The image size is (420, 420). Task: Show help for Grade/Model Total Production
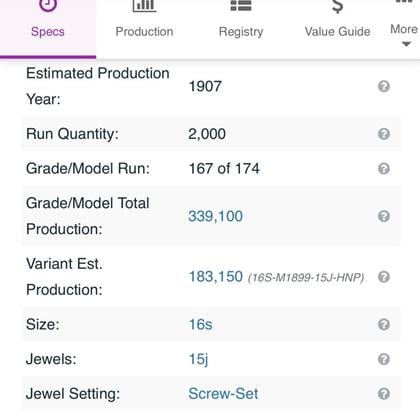384,216
